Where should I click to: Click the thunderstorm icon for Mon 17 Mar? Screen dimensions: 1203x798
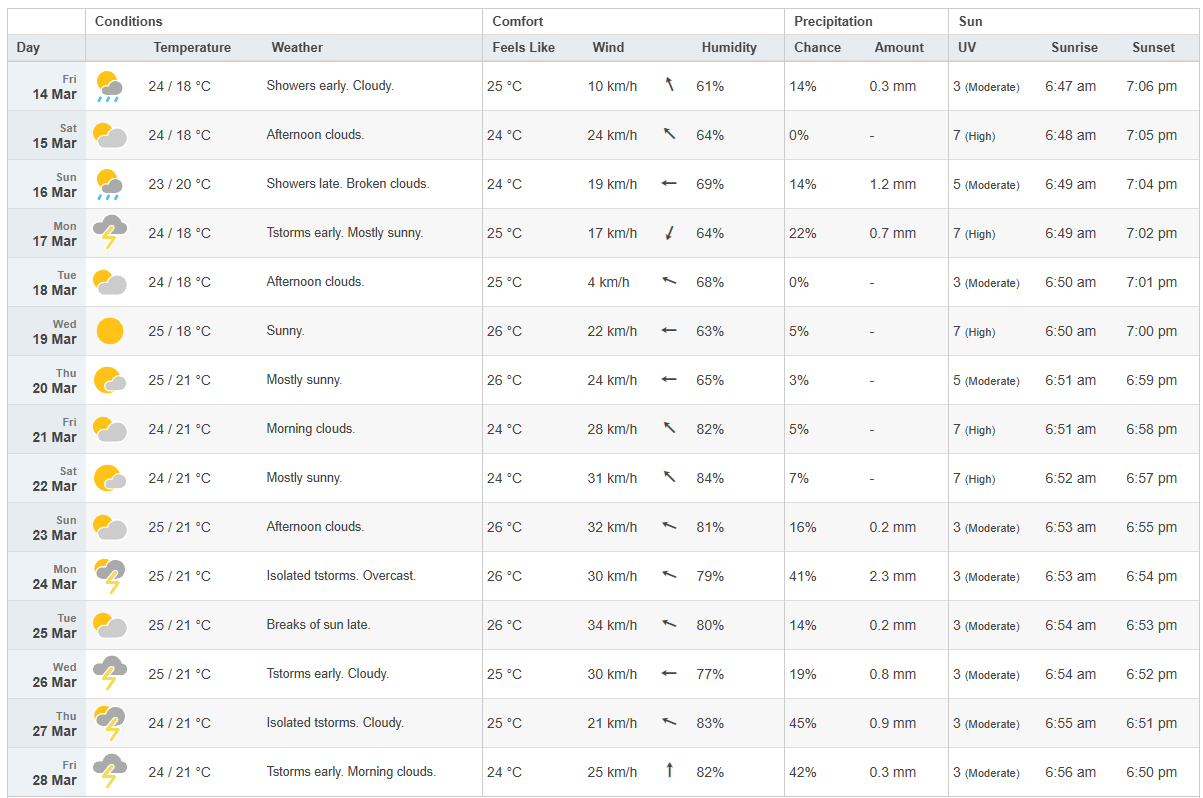[109, 233]
